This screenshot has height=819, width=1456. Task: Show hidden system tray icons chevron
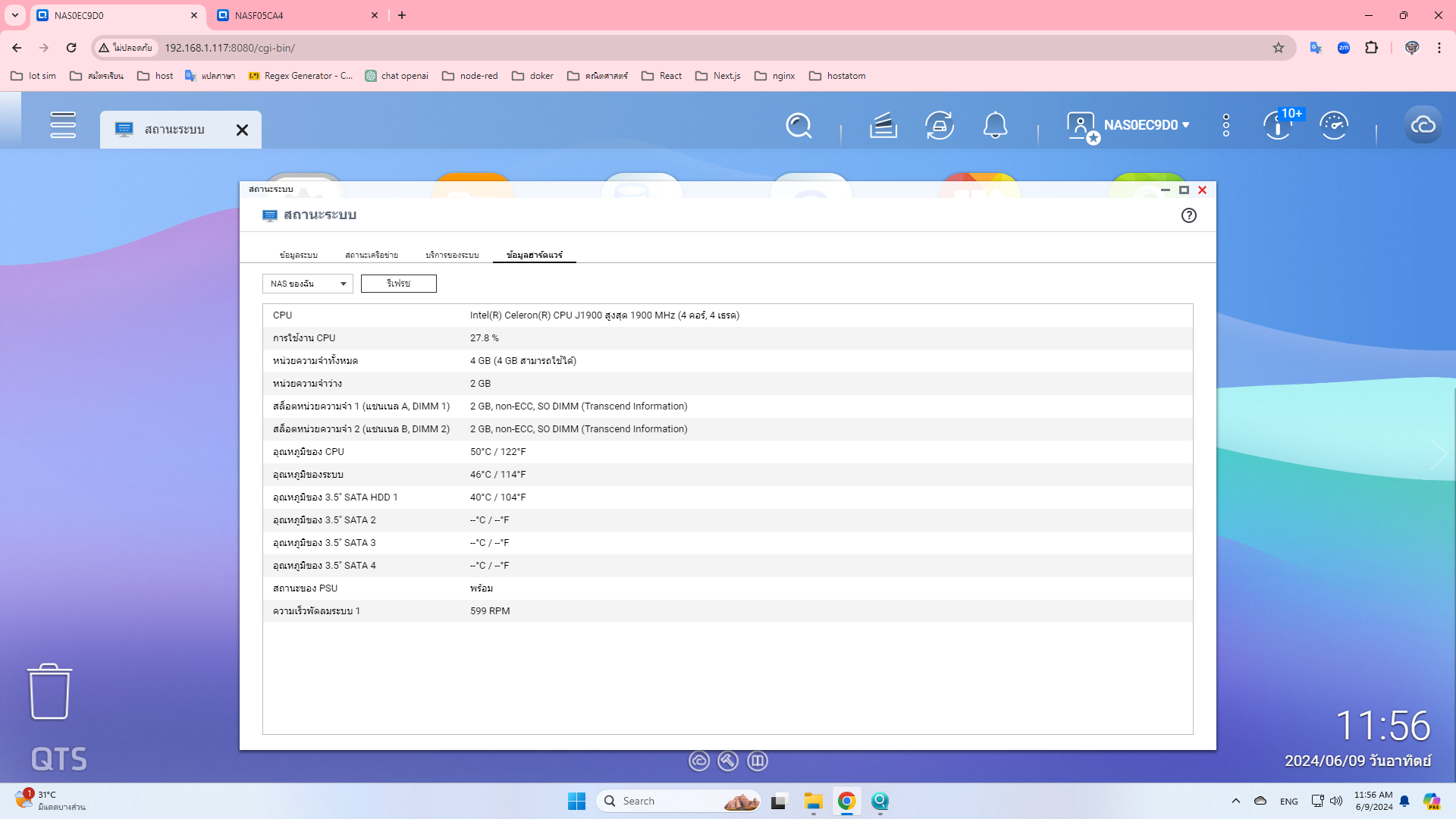point(1236,801)
